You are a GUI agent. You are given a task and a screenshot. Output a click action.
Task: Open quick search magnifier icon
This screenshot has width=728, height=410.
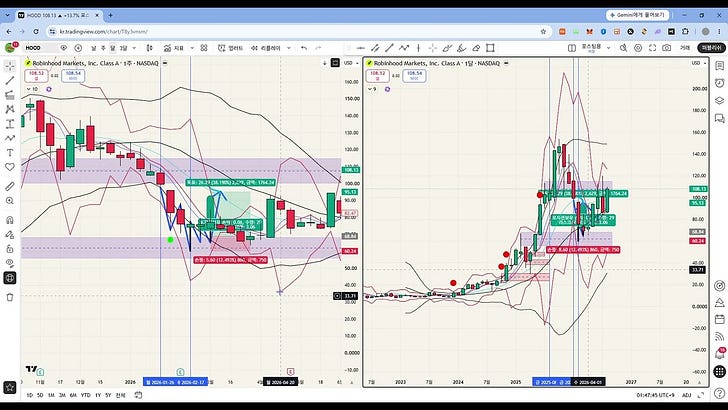[624, 48]
